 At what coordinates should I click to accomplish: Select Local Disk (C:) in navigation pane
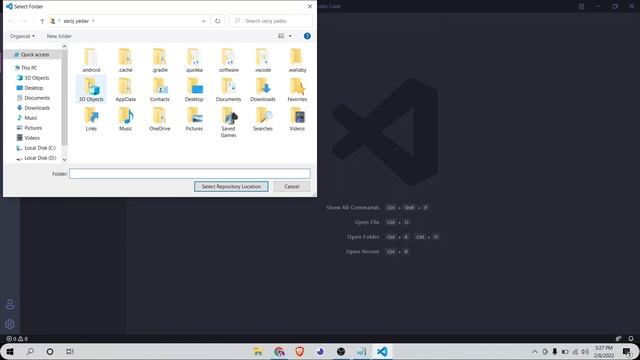(x=36, y=148)
